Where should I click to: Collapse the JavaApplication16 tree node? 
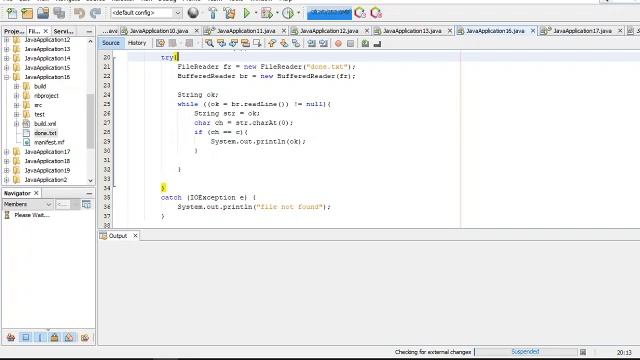(7, 77)
